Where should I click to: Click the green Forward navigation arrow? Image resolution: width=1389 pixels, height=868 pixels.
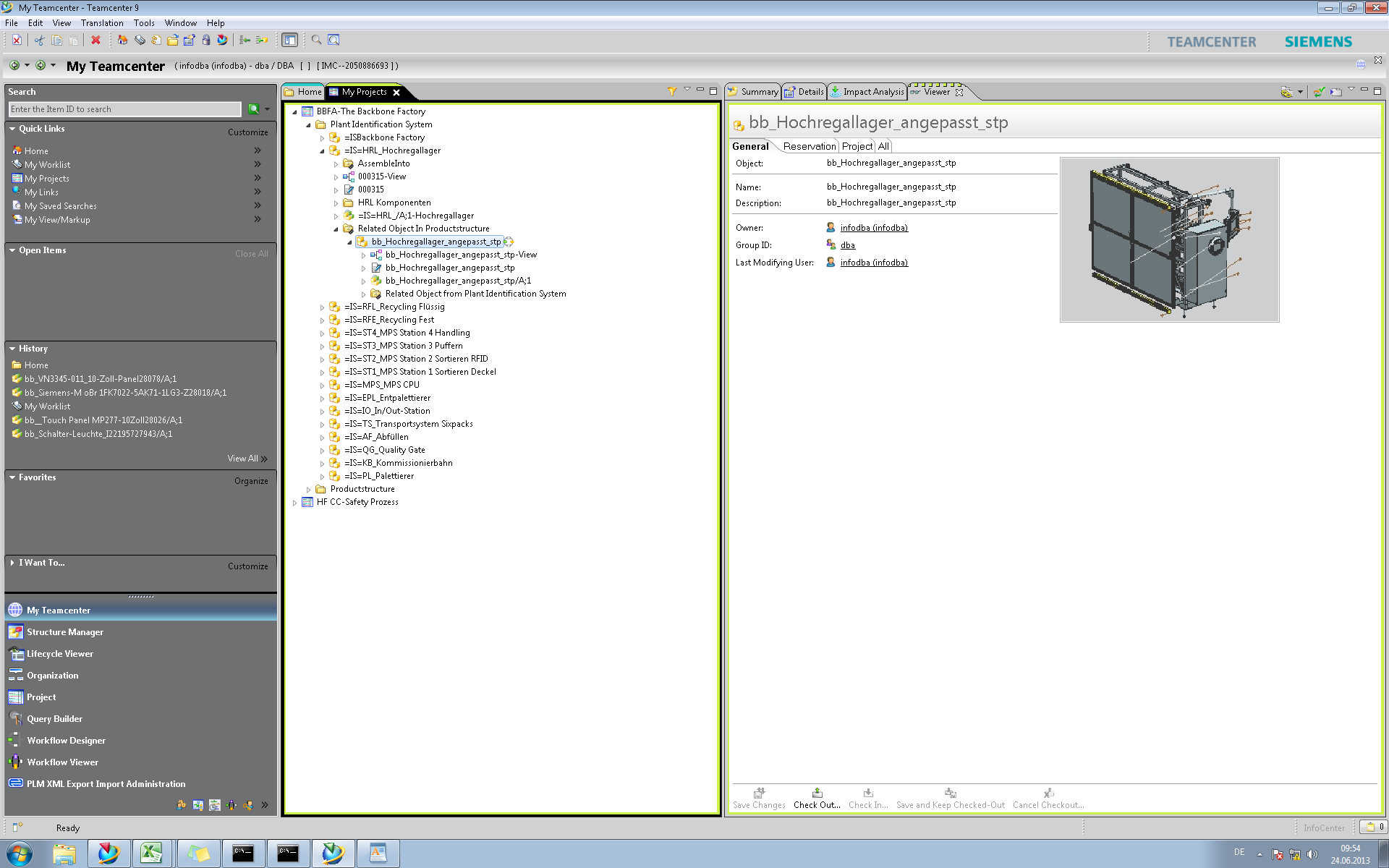[41, 65]
